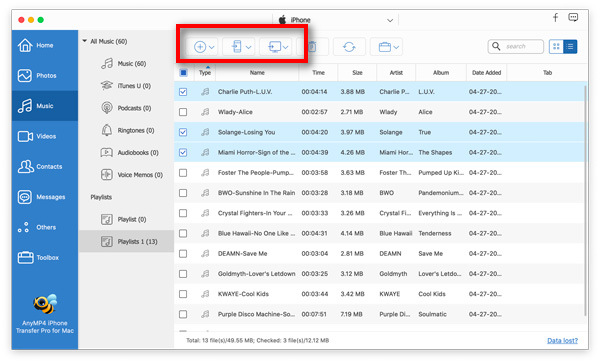Check the Foster The People song checkbox
The image size is (600, 363).
(x=183, y=173)
